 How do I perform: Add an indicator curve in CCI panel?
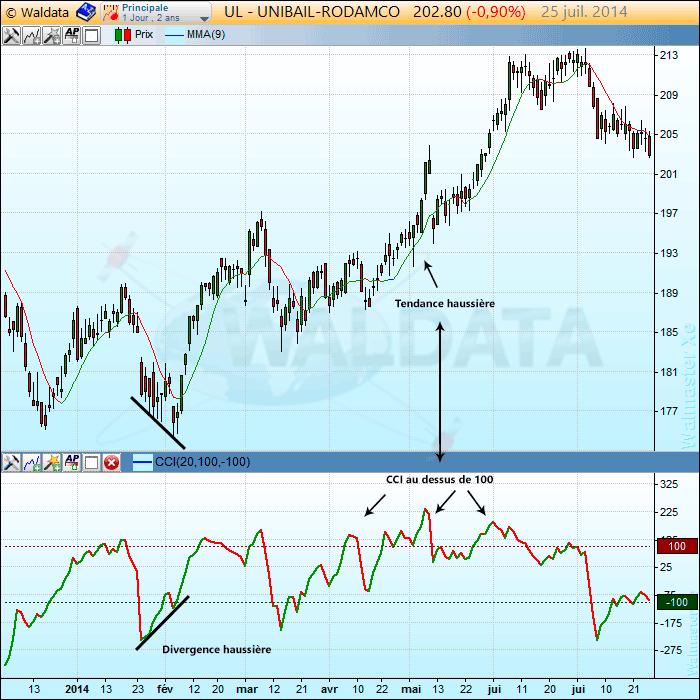point(31,462)
